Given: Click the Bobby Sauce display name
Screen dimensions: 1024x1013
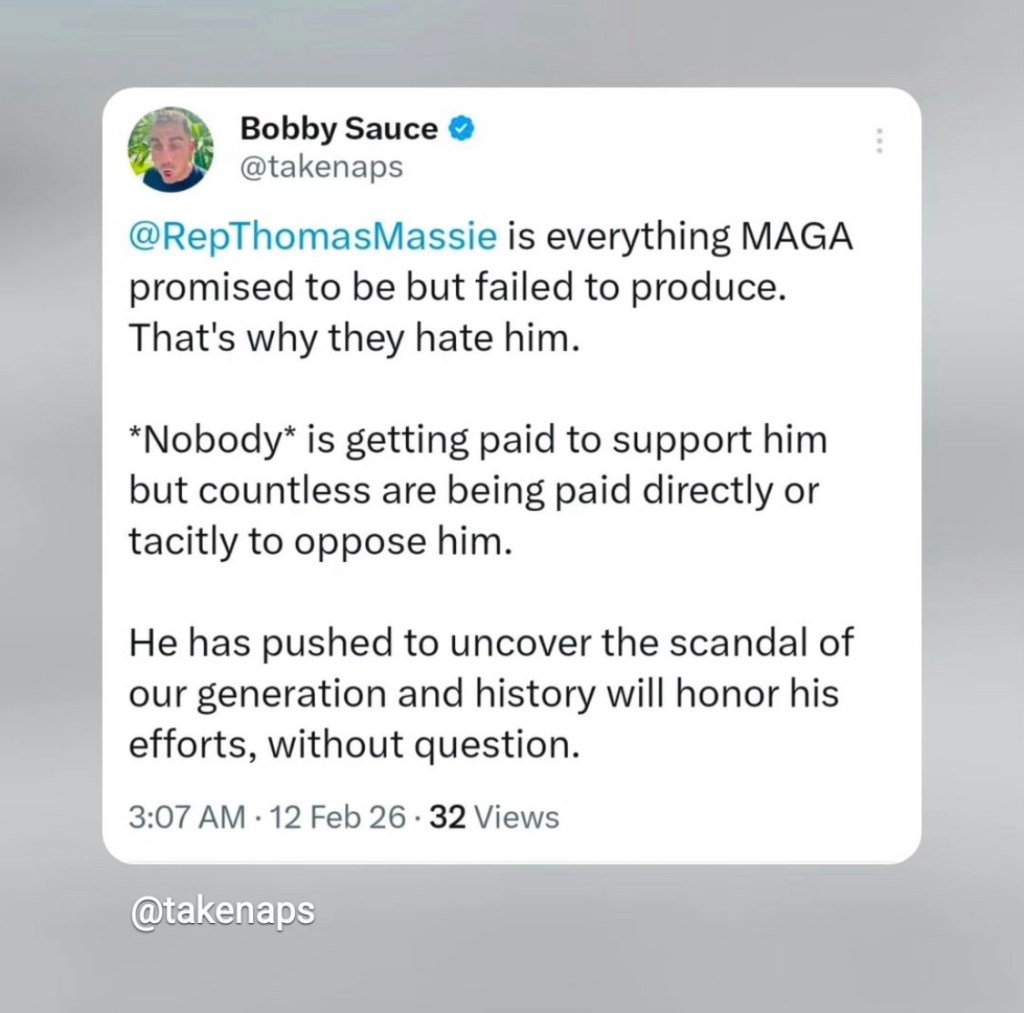Looking at the screenshot, I should (338, 129).
